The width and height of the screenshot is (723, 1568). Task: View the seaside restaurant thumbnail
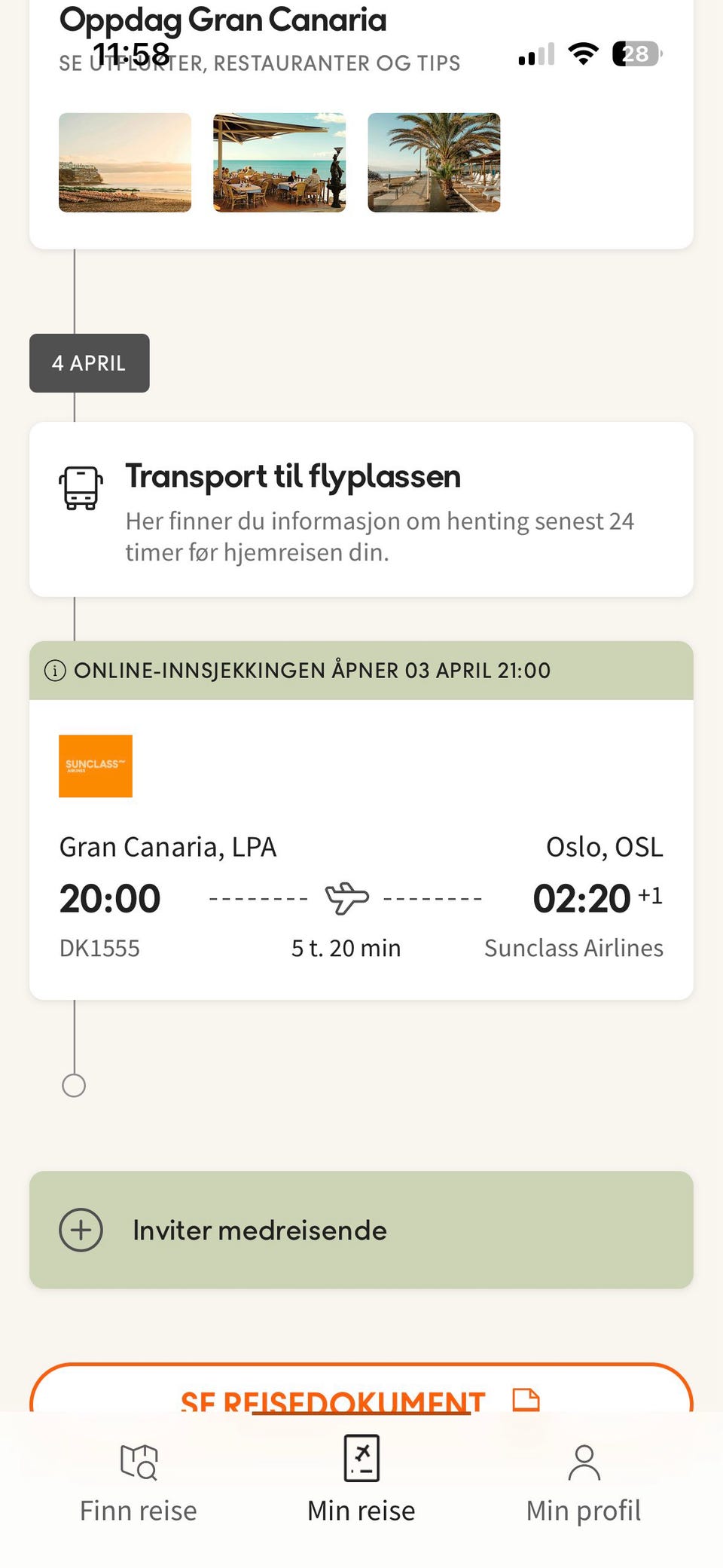(279, 163)
